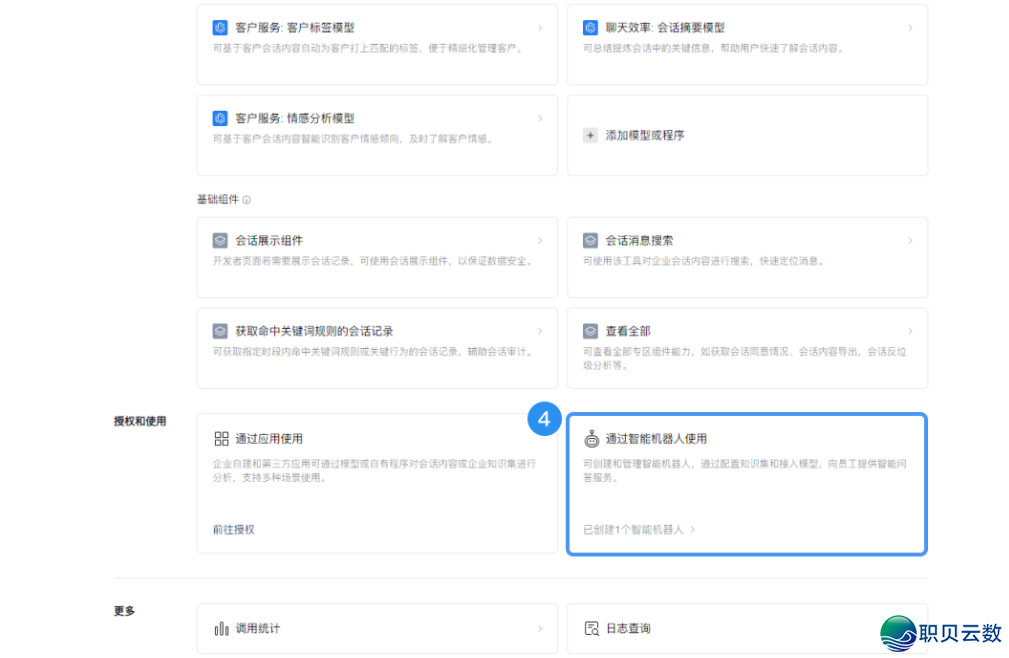The height and width of the screenshot is (658, 1009).
Task: Open the 已创建1个智能机器人 link
Action: [638, 529]
